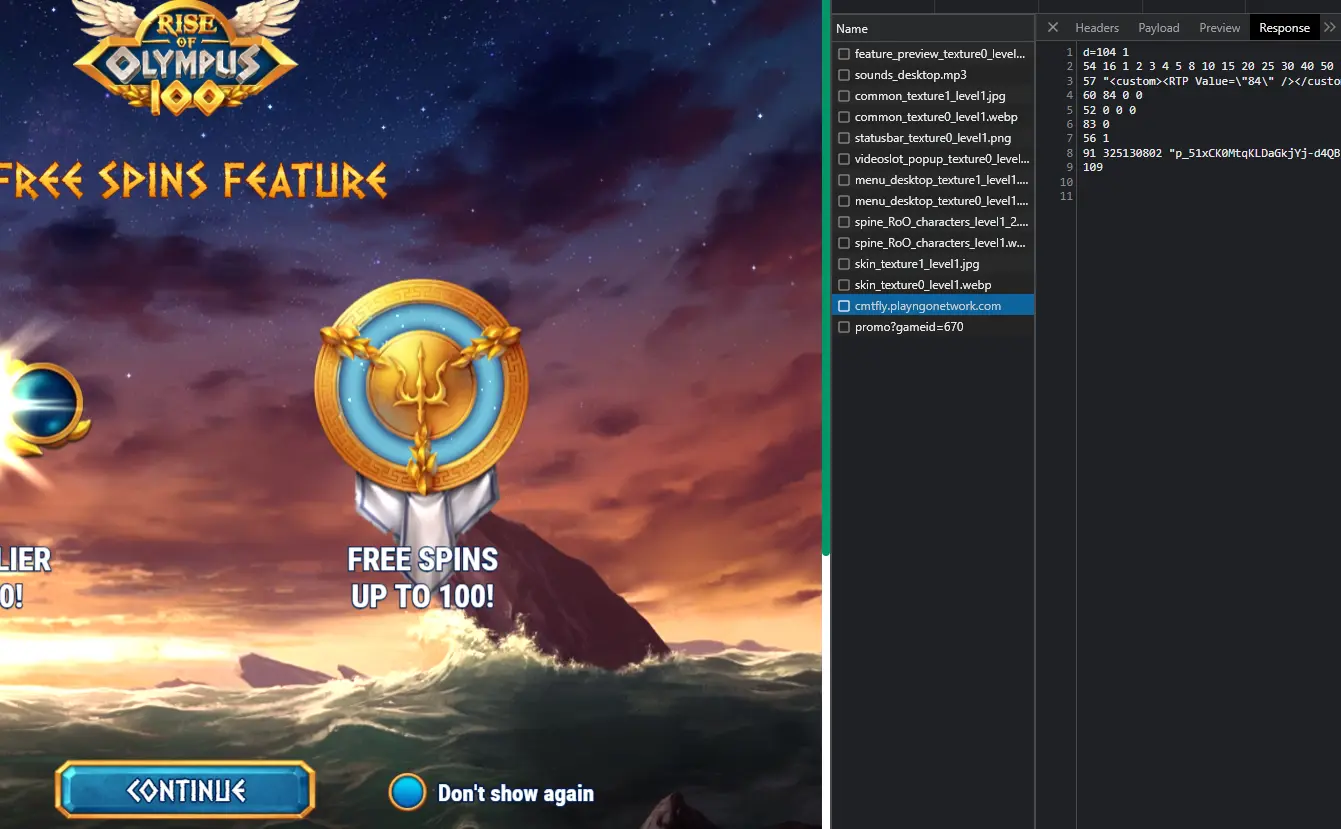Image resolution: width=1341 pixels, height=829 pixels.
Task: Click response line with RTP Value 84
Action: click(1211, 81)
